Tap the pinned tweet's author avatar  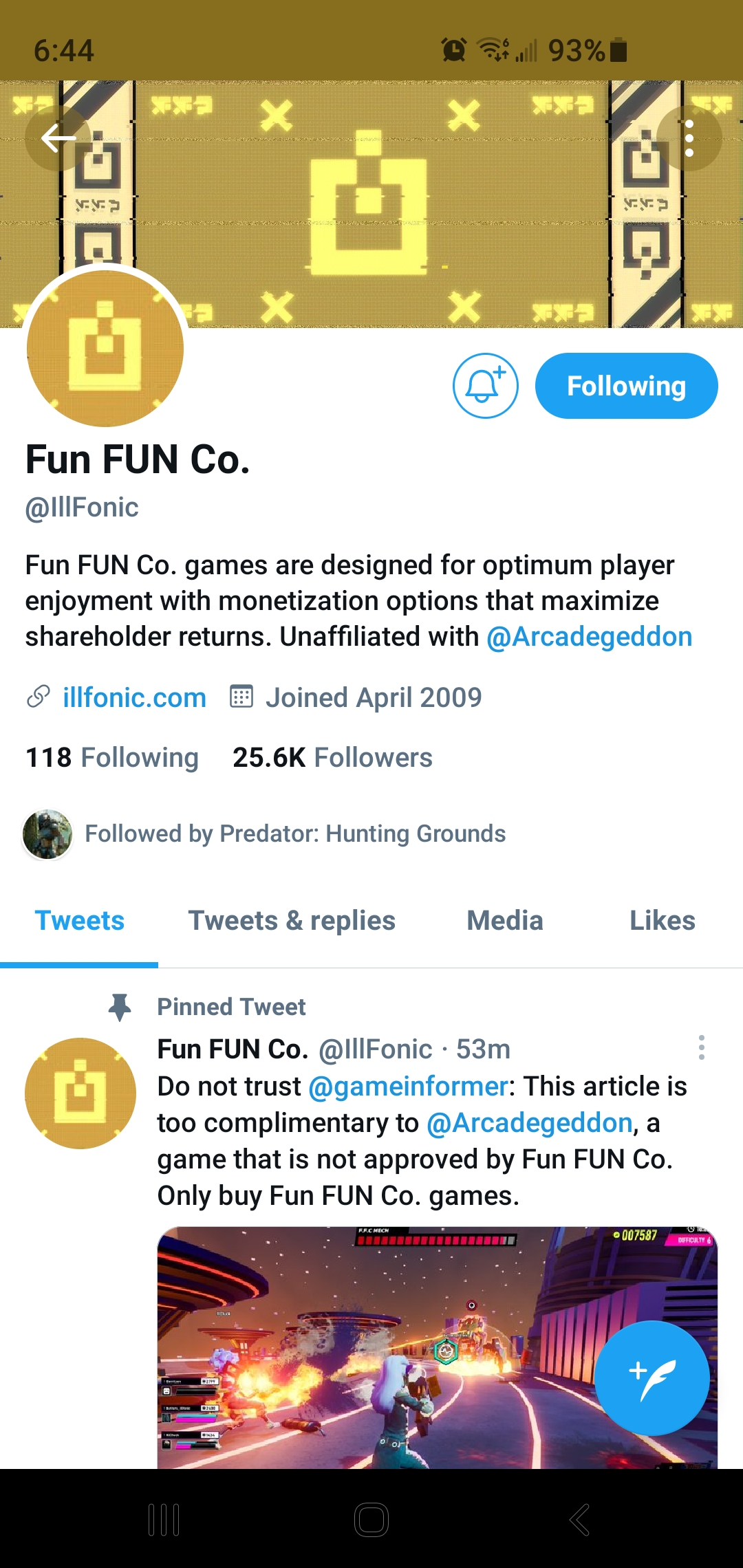(80, 1093)
